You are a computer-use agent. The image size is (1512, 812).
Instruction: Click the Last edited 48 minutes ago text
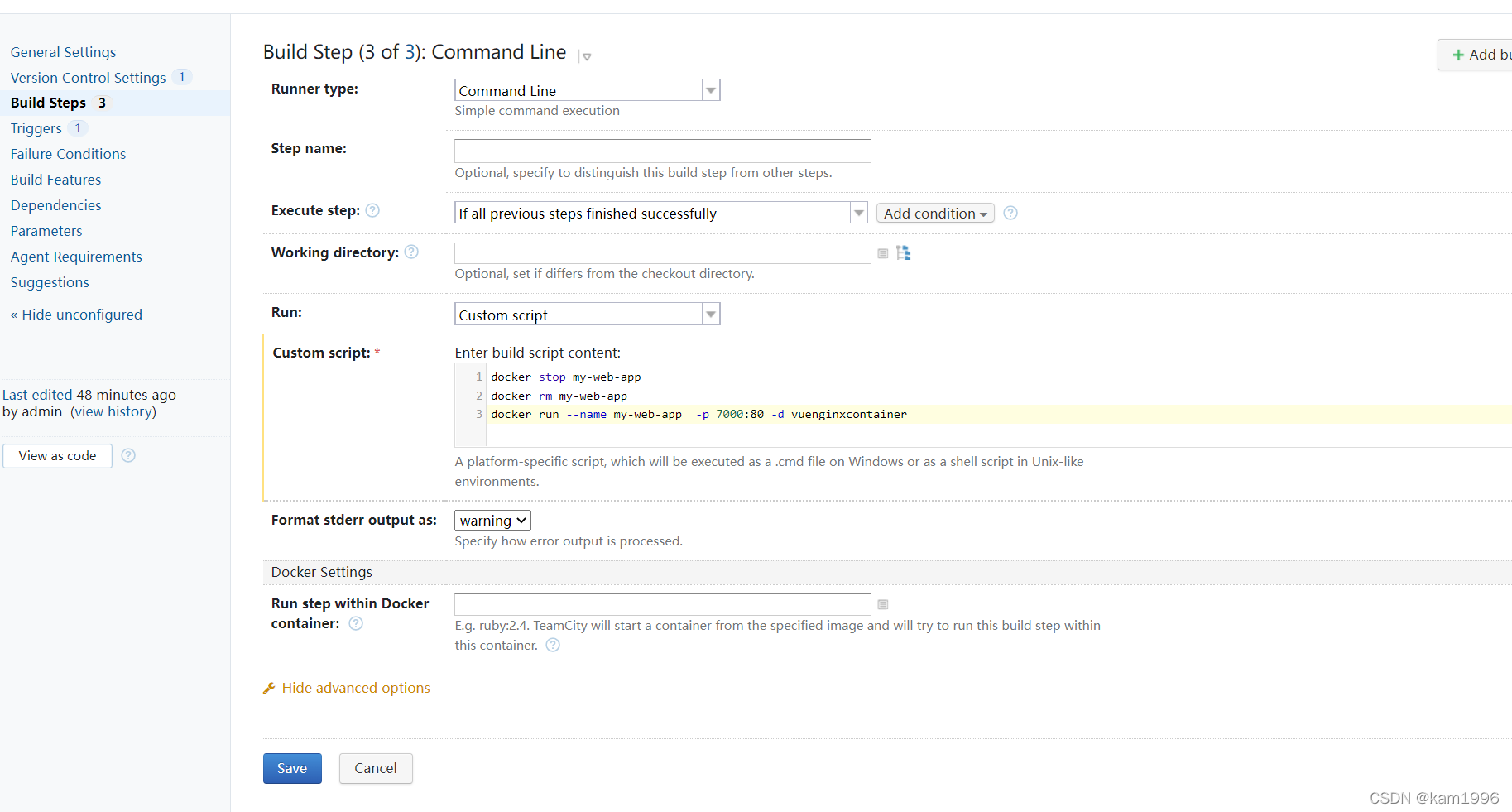[x=89, y=395]
